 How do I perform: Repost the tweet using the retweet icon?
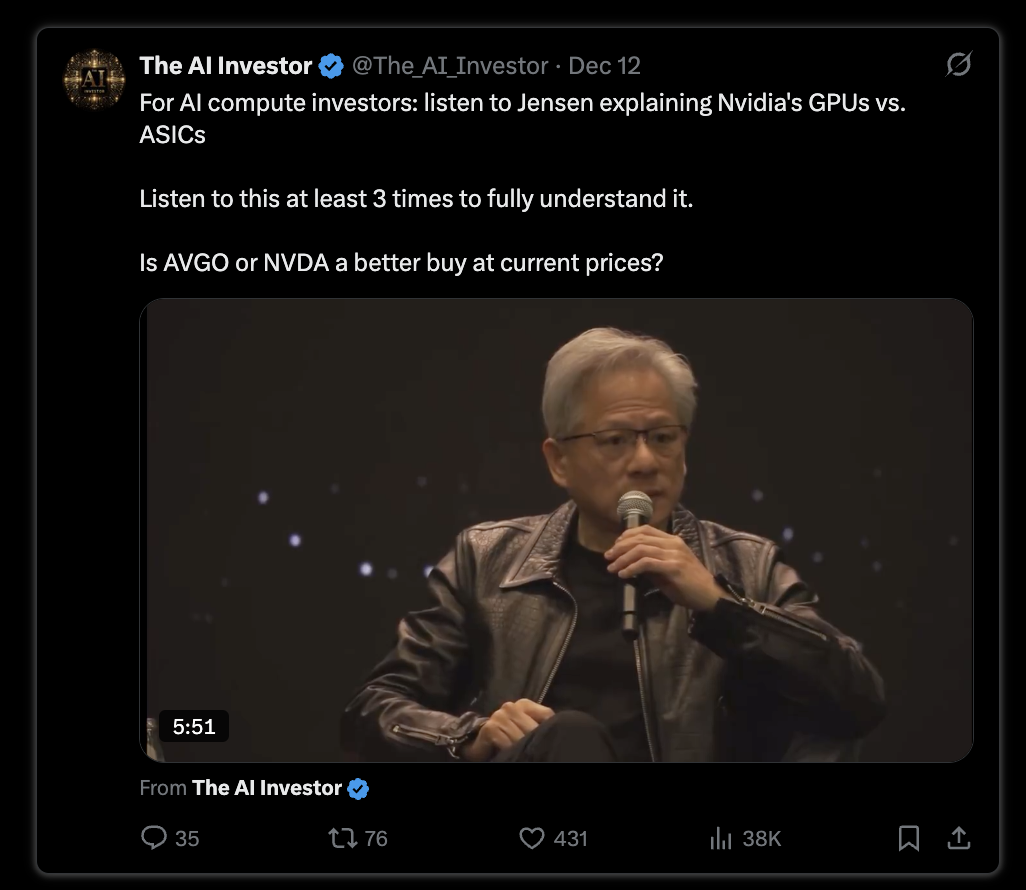point(342,838)
